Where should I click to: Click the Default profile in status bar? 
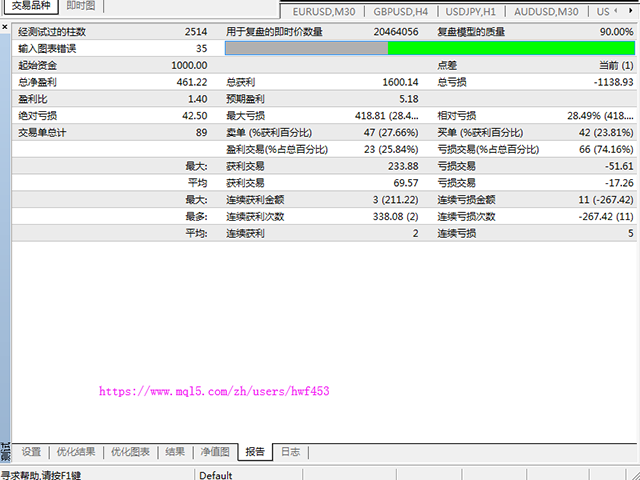pos(216,475)
